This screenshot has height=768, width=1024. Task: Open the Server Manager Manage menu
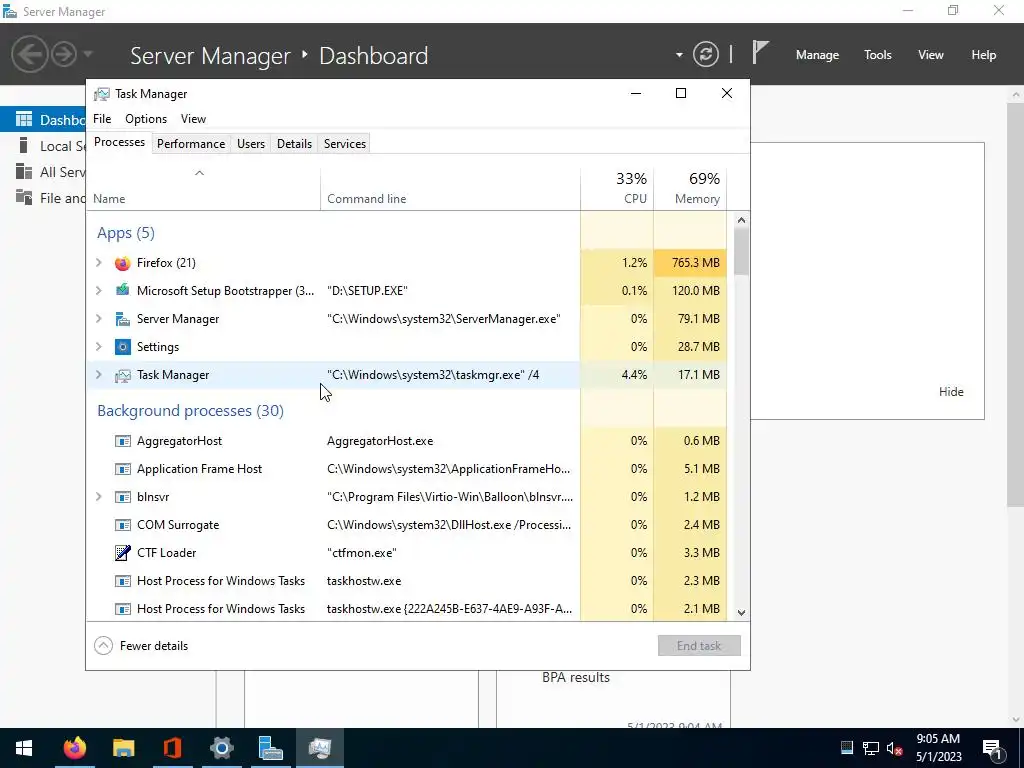pos(817,55)
